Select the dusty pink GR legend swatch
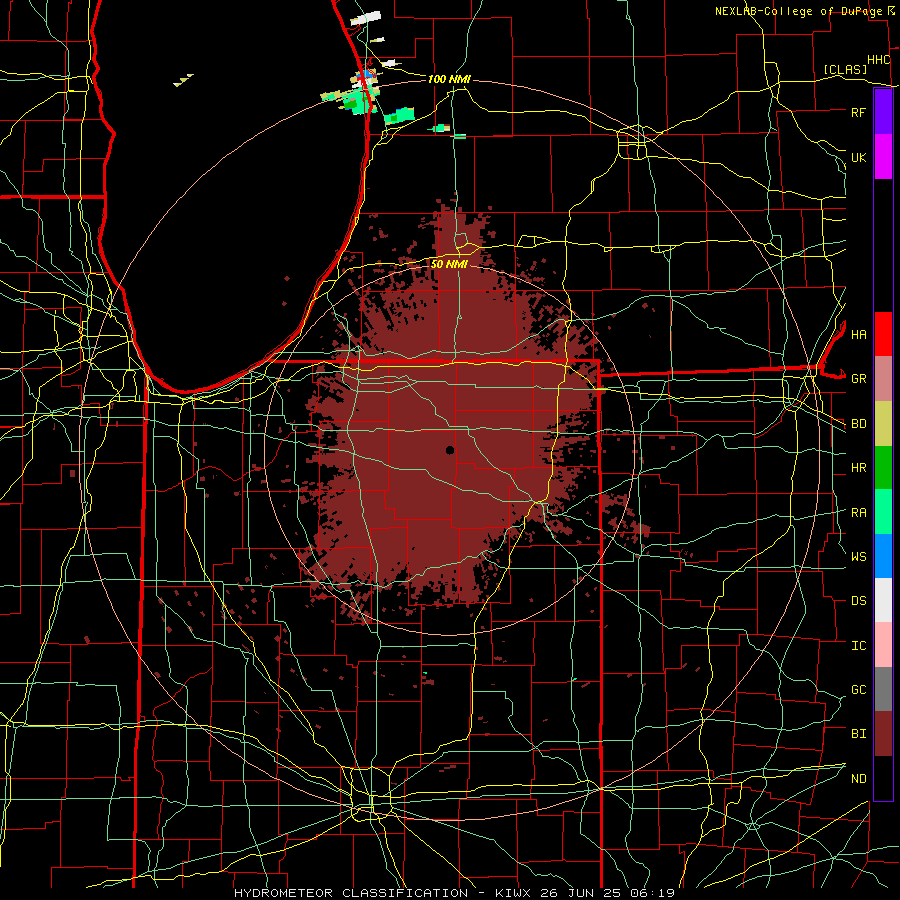The image size is (900, 900). [x=883, y=379]
